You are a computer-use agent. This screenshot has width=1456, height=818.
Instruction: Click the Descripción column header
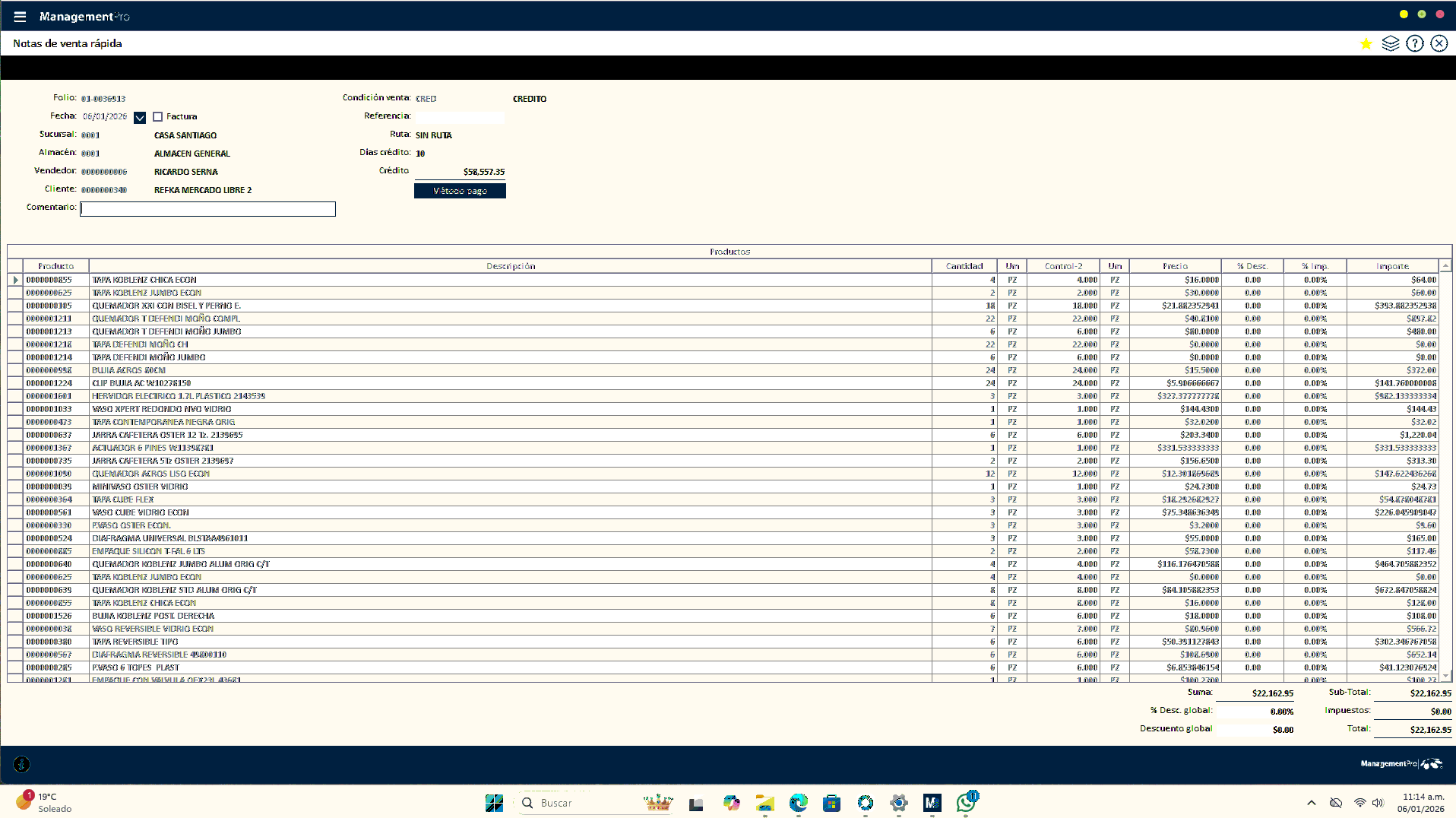(x=510, y=266)
